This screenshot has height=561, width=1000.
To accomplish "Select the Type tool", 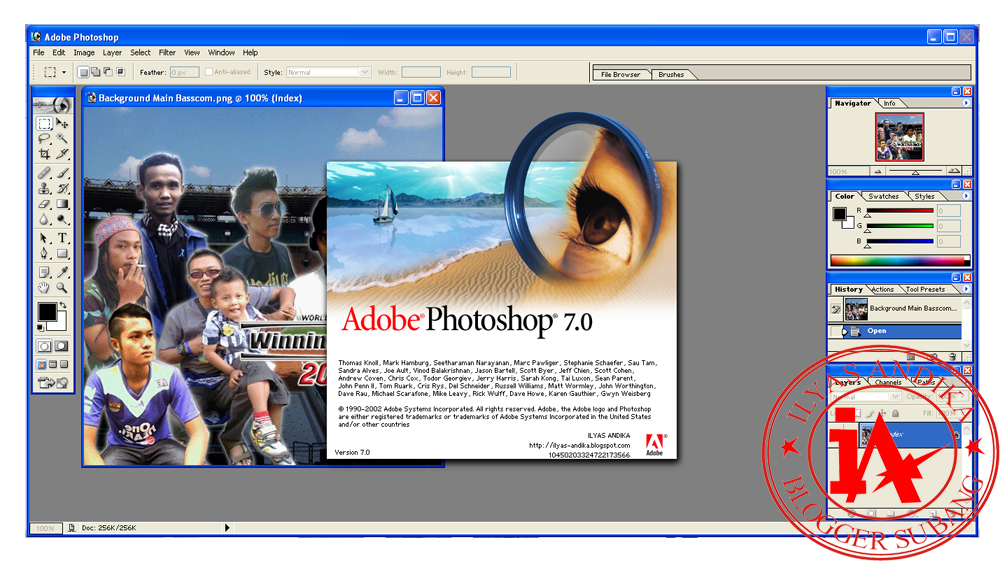I will (62, 238).
